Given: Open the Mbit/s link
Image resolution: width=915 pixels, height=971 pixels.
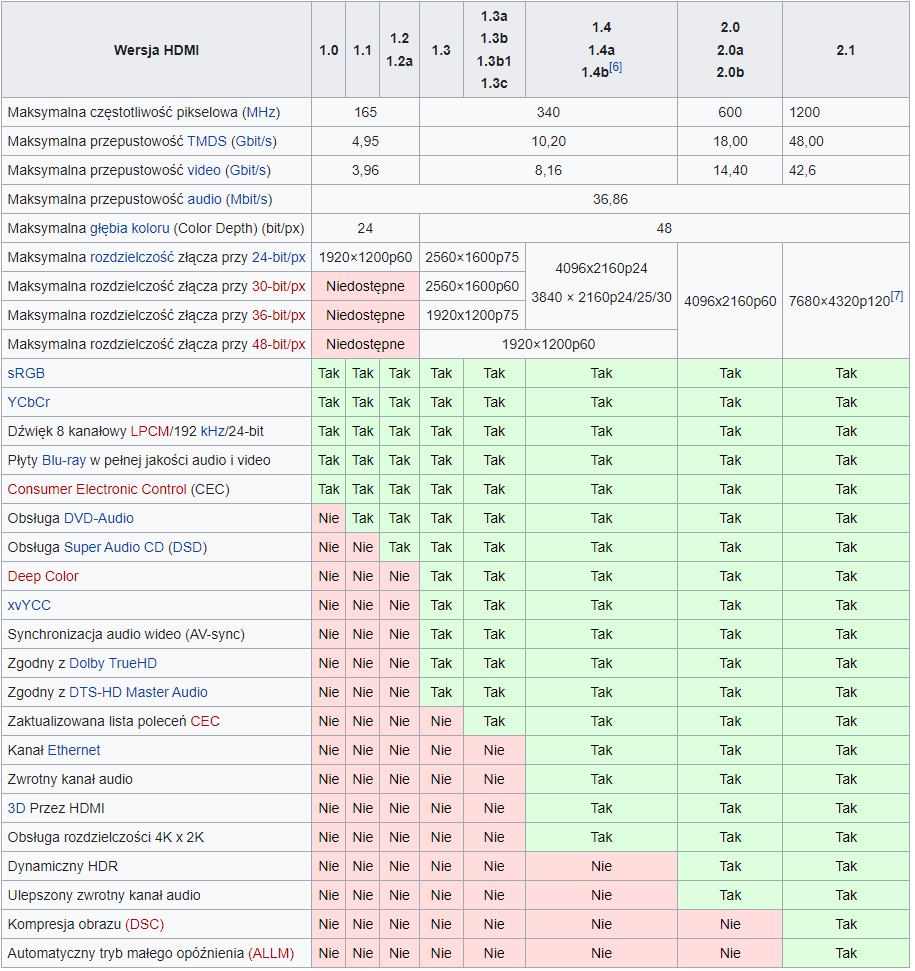Looking at the screenshot, I should coord(249,200).
